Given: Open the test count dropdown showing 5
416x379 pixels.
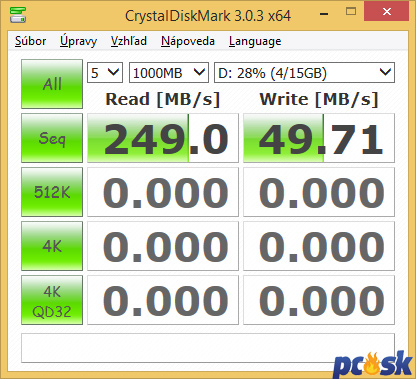Looking at the screenshot, I should click(x=105, y=72).
